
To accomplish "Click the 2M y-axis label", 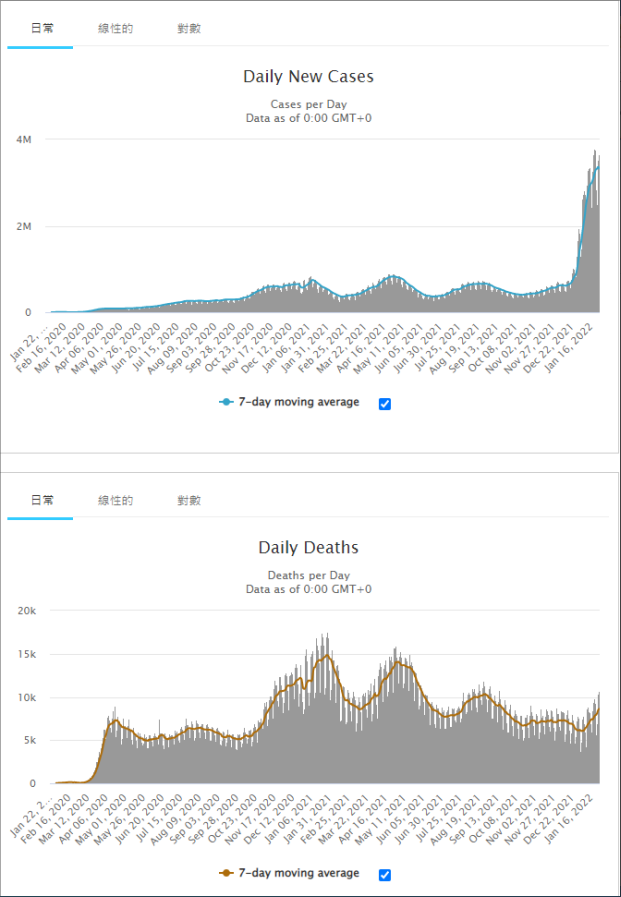I will tap(24, 226).
